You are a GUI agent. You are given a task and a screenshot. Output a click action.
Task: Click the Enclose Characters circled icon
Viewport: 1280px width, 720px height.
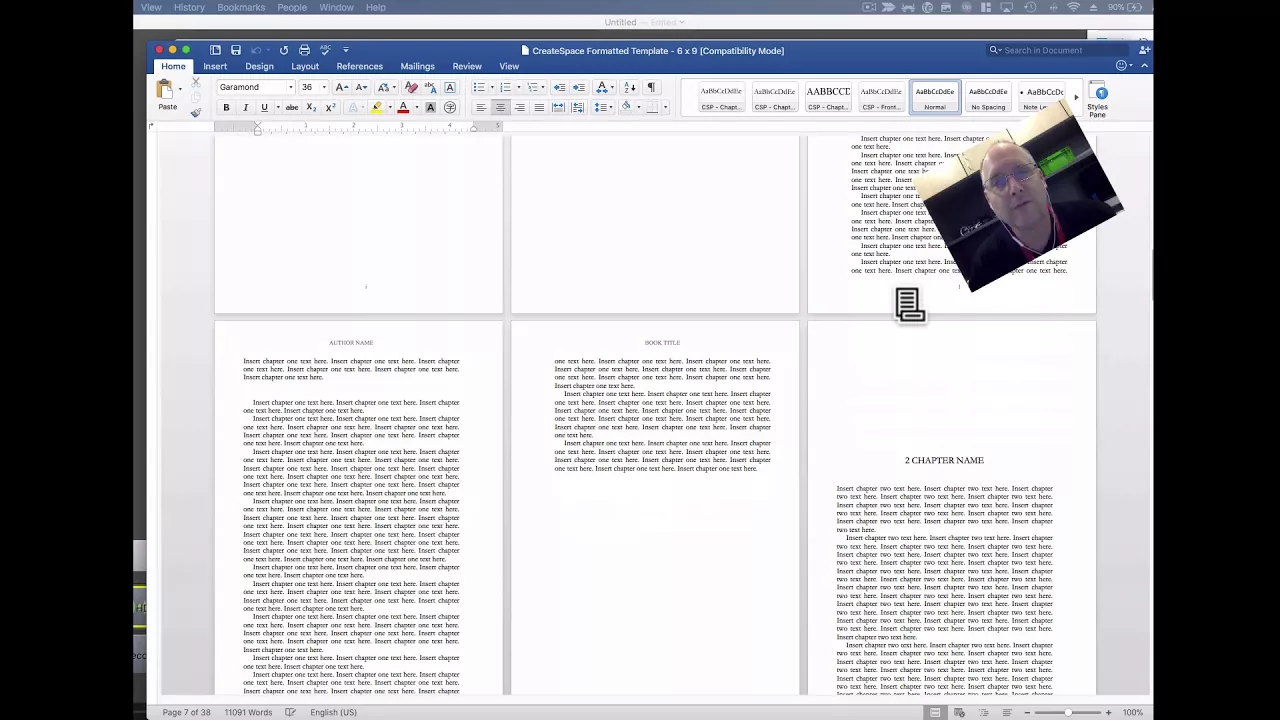tap(450, 107)
